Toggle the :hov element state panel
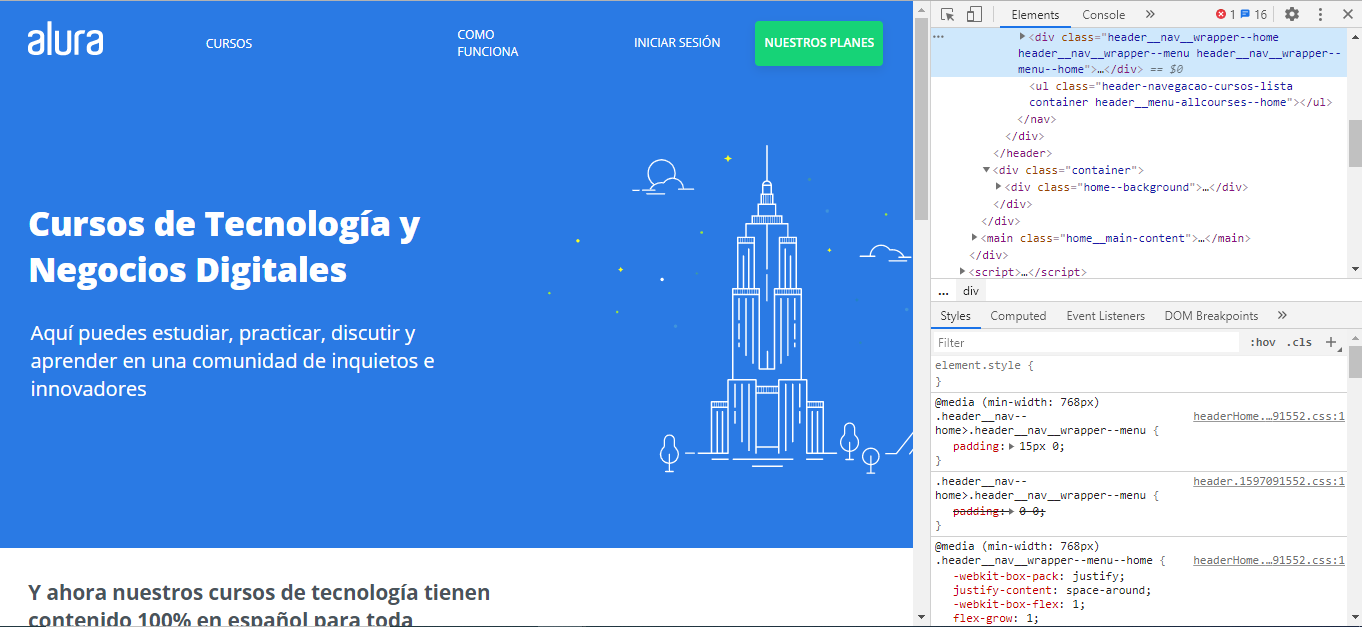The width and height of the screenshot is (1362, 627). click(1263, 342)
